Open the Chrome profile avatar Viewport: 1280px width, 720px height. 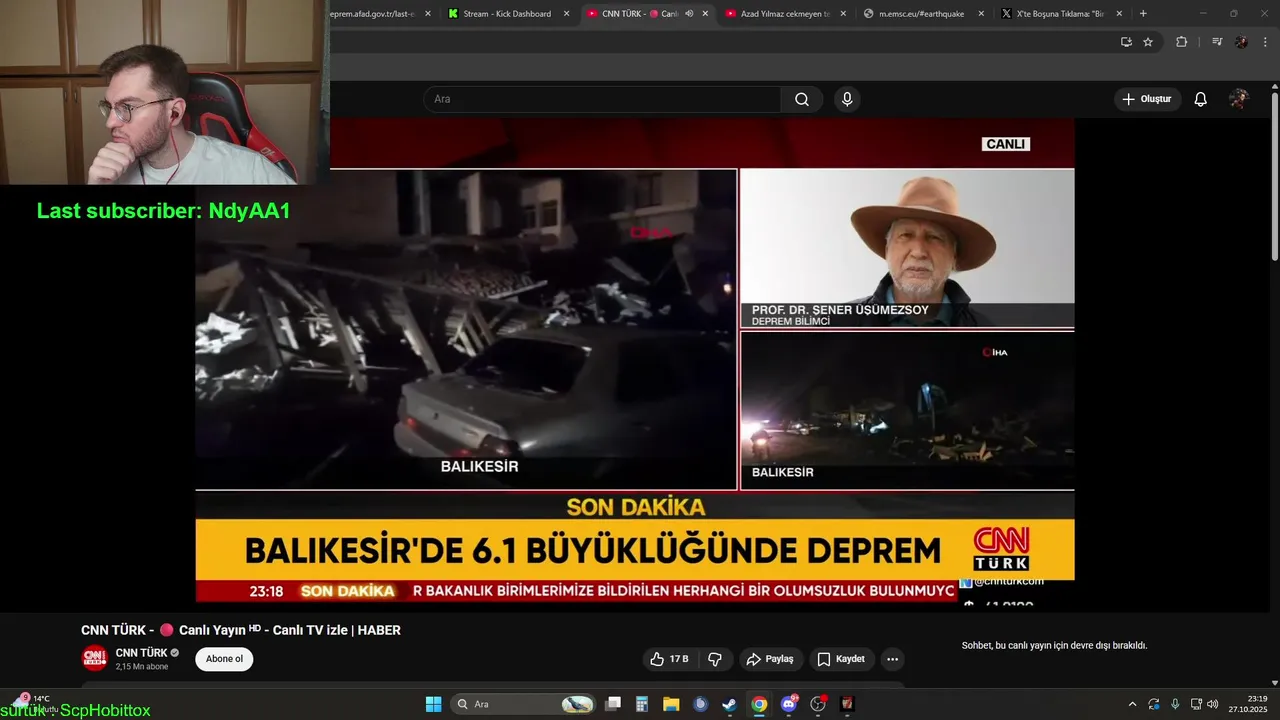coord(1241,42)
